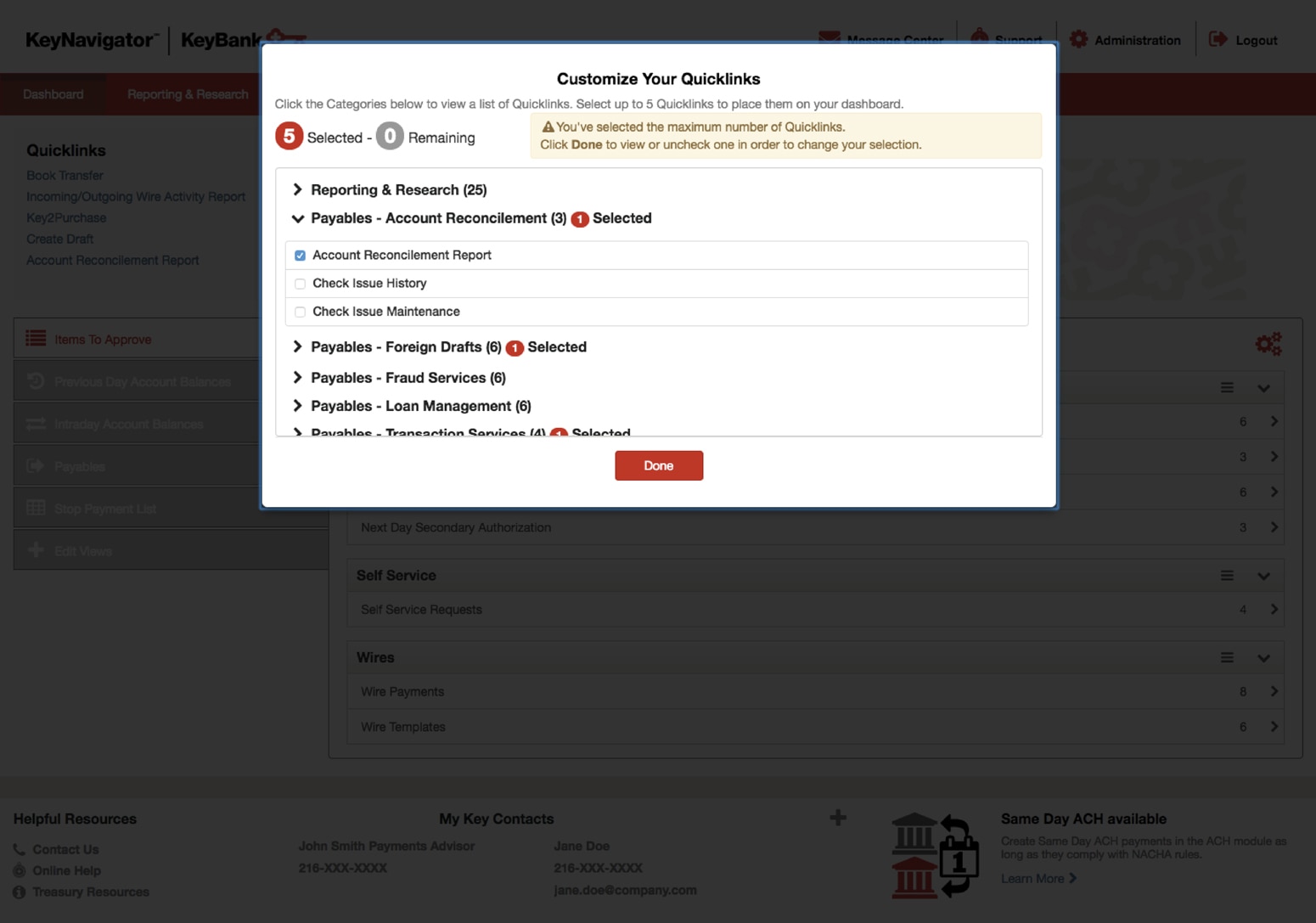Click the Stop Payment List grid icon
1316x923 pixels.
36,508
